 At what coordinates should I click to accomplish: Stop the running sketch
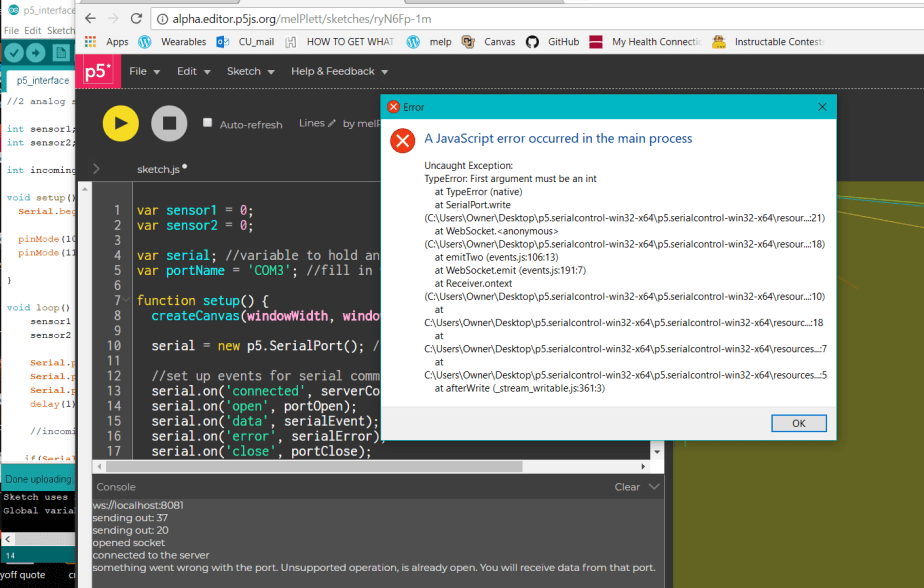coord(169,123)
